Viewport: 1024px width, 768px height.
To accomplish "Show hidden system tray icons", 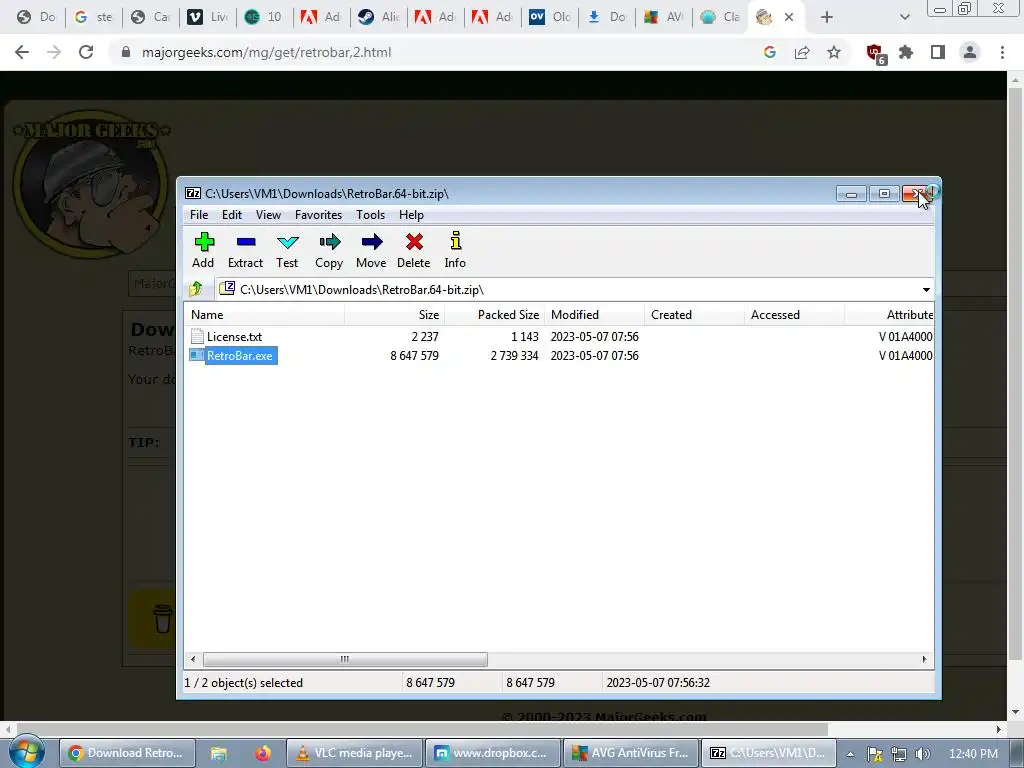I will click(x=850, y=754).
